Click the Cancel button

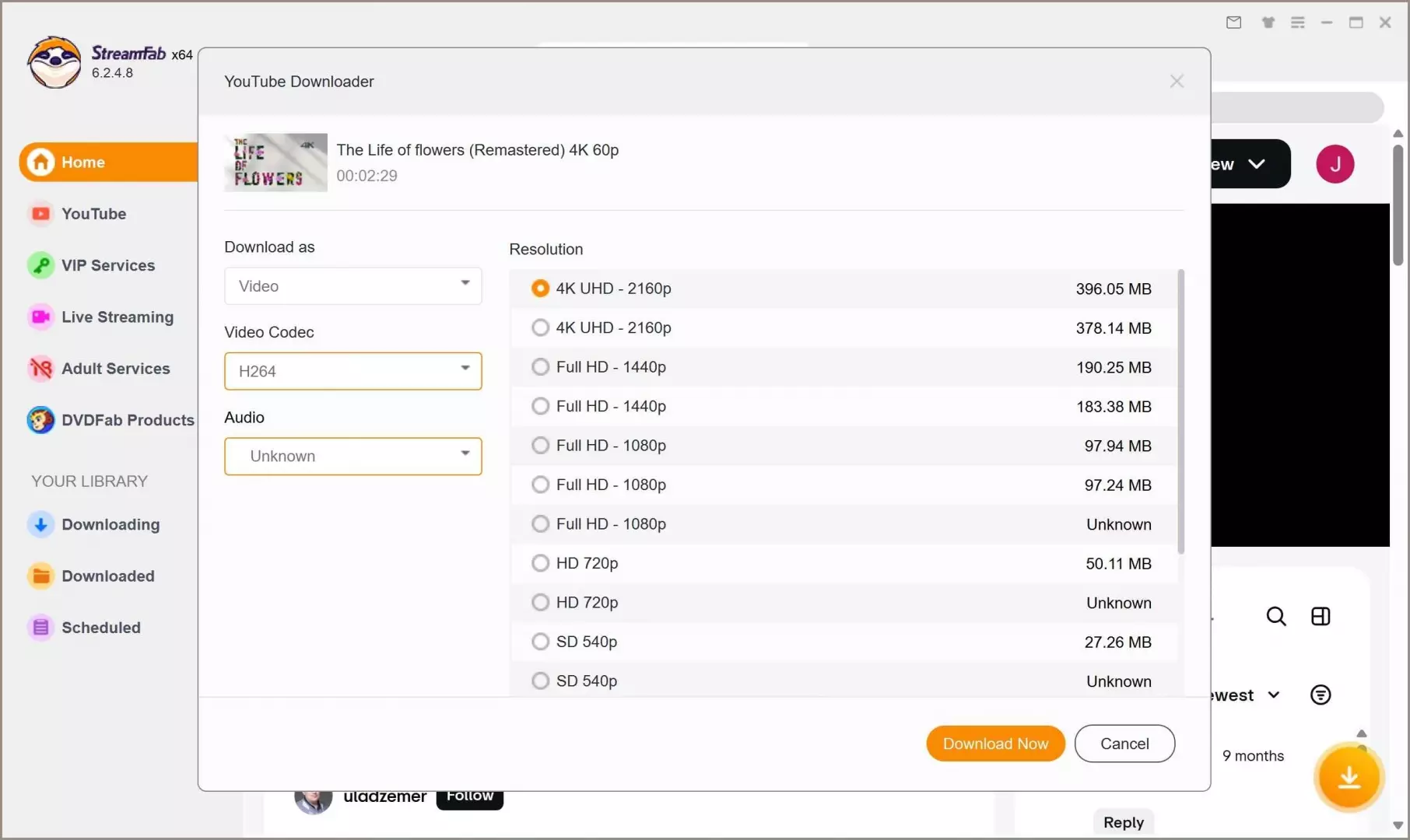click(1124, 744)
